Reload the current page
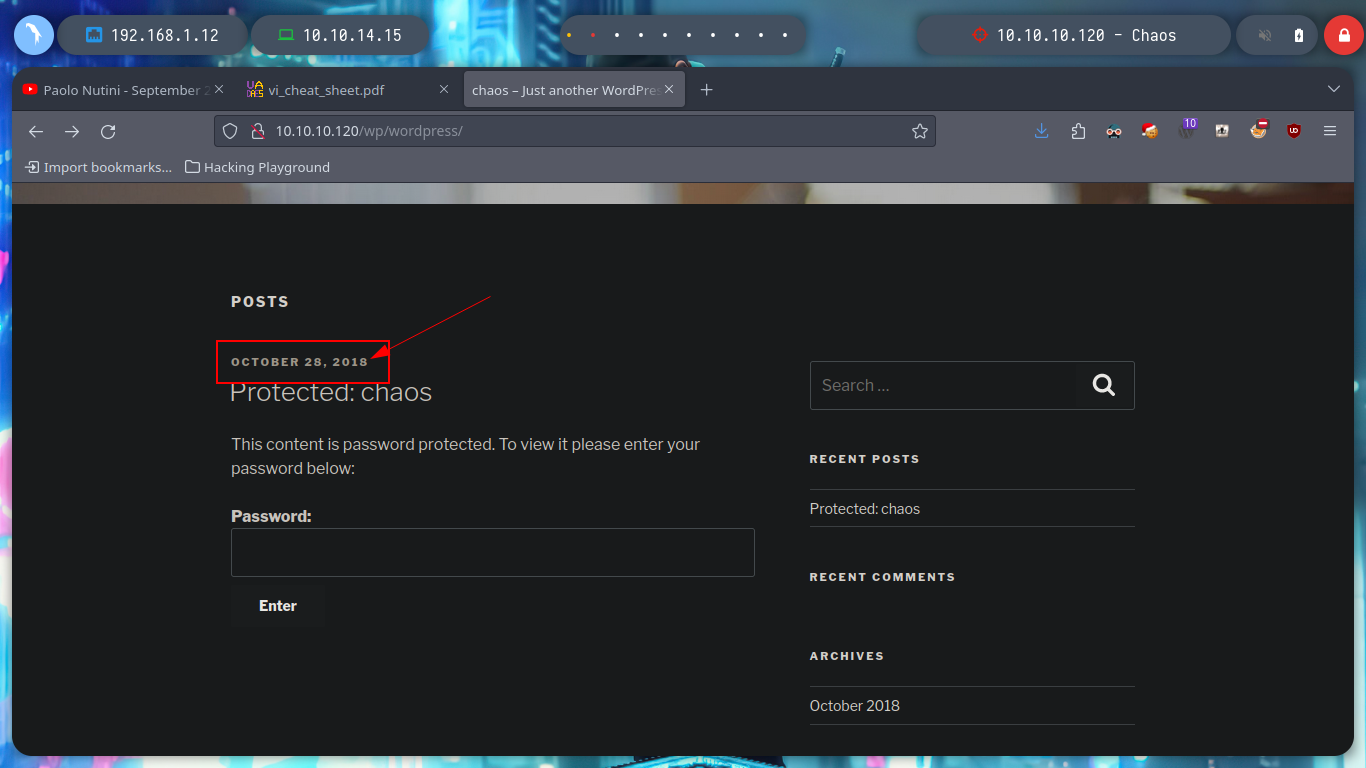The image size is (1366, 768). click(x=108, y=131)
